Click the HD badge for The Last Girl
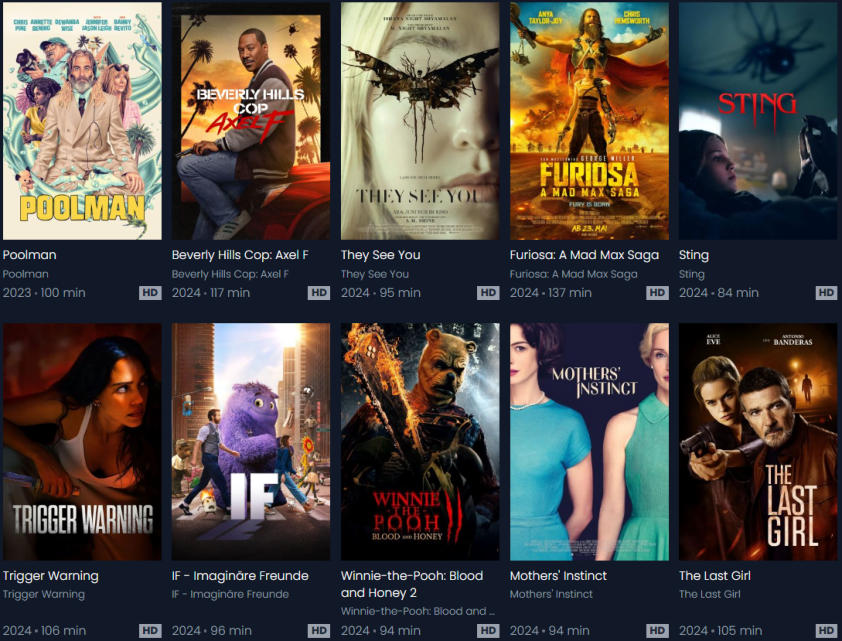 pyautogui.click(x=826, y=631)
